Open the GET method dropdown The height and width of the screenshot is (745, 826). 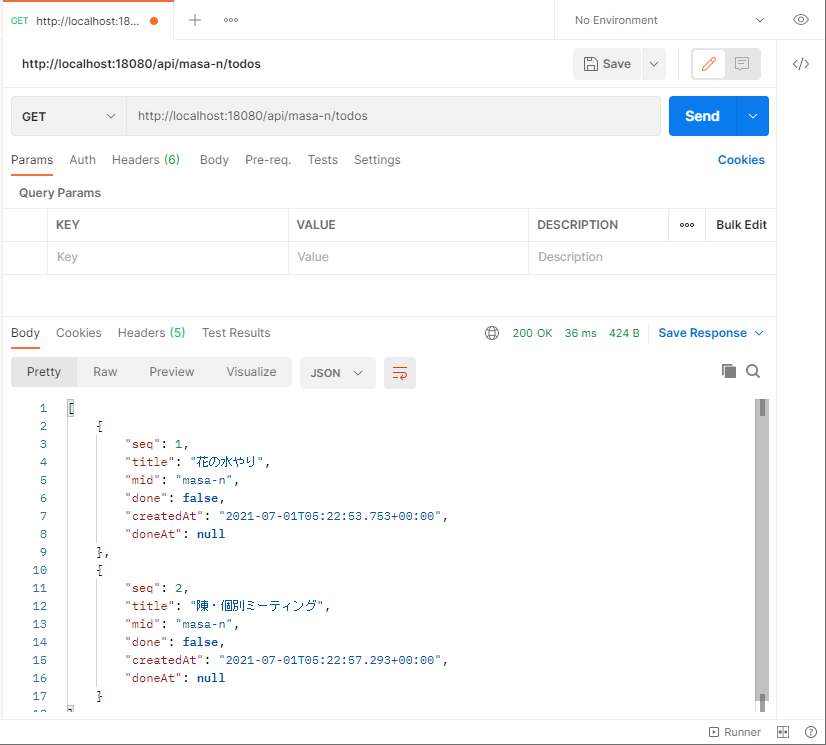(x=69, y=116)
